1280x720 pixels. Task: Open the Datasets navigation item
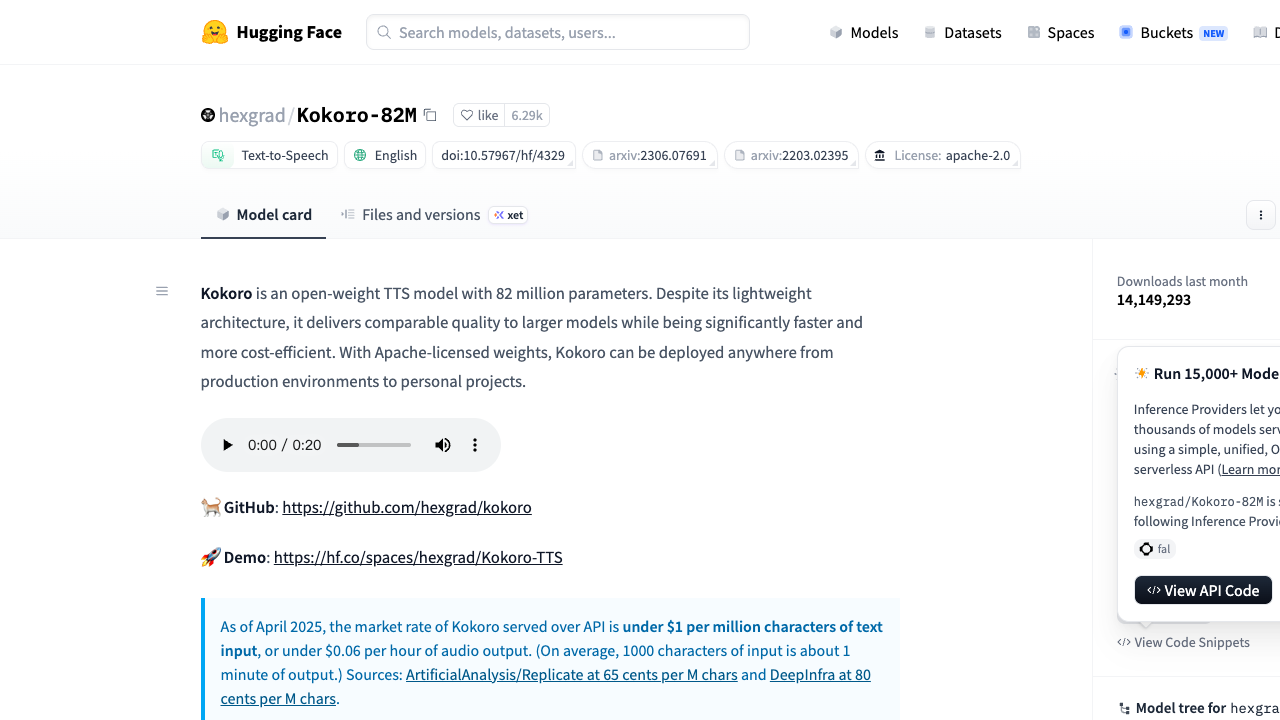[962, 32]
